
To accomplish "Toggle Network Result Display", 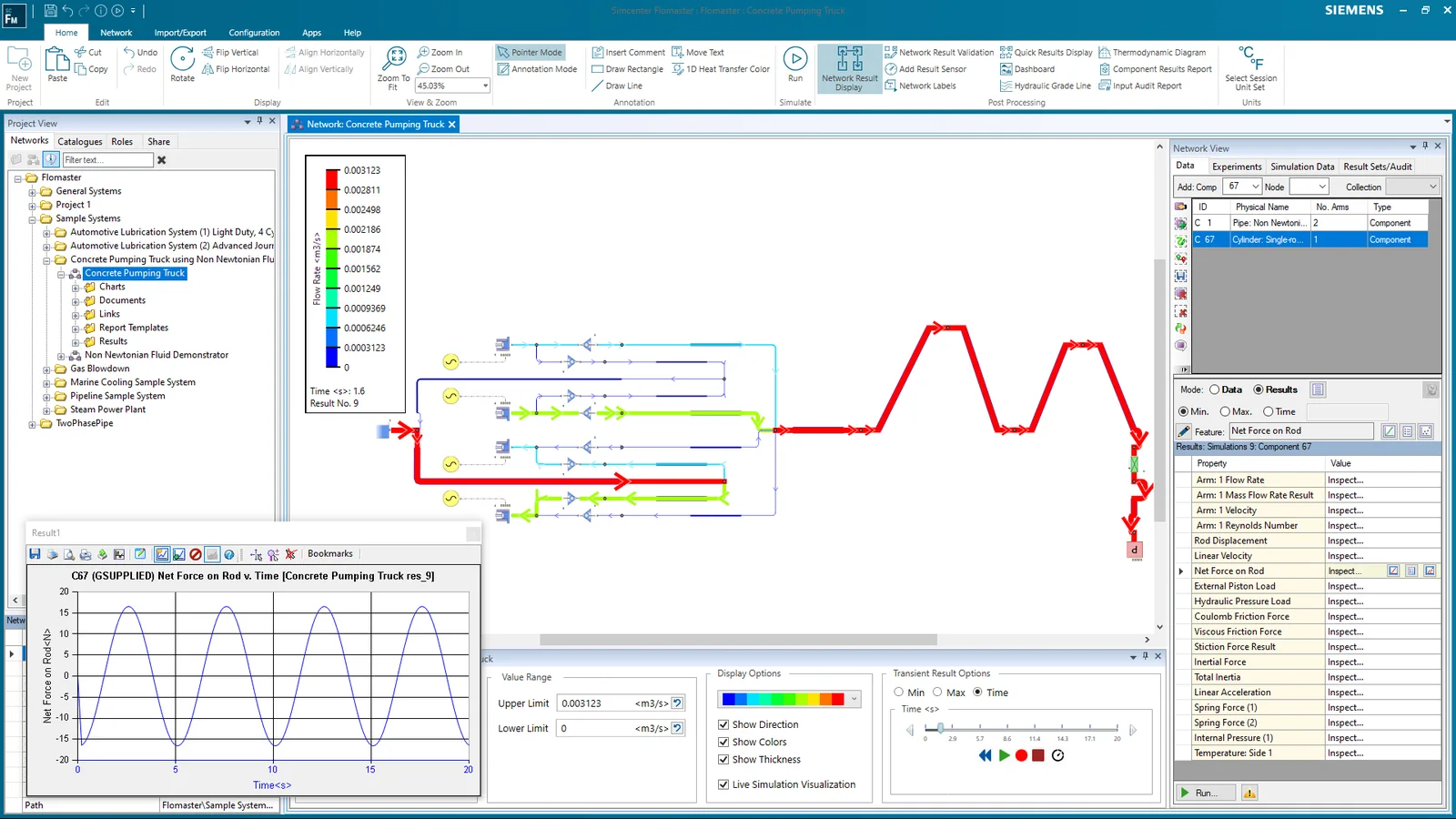I will point(849,69).
